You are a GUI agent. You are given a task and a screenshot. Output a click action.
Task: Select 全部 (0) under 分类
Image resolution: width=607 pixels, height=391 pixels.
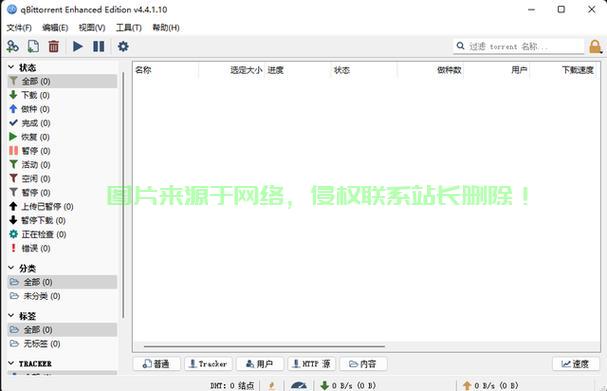coord(62,282)
